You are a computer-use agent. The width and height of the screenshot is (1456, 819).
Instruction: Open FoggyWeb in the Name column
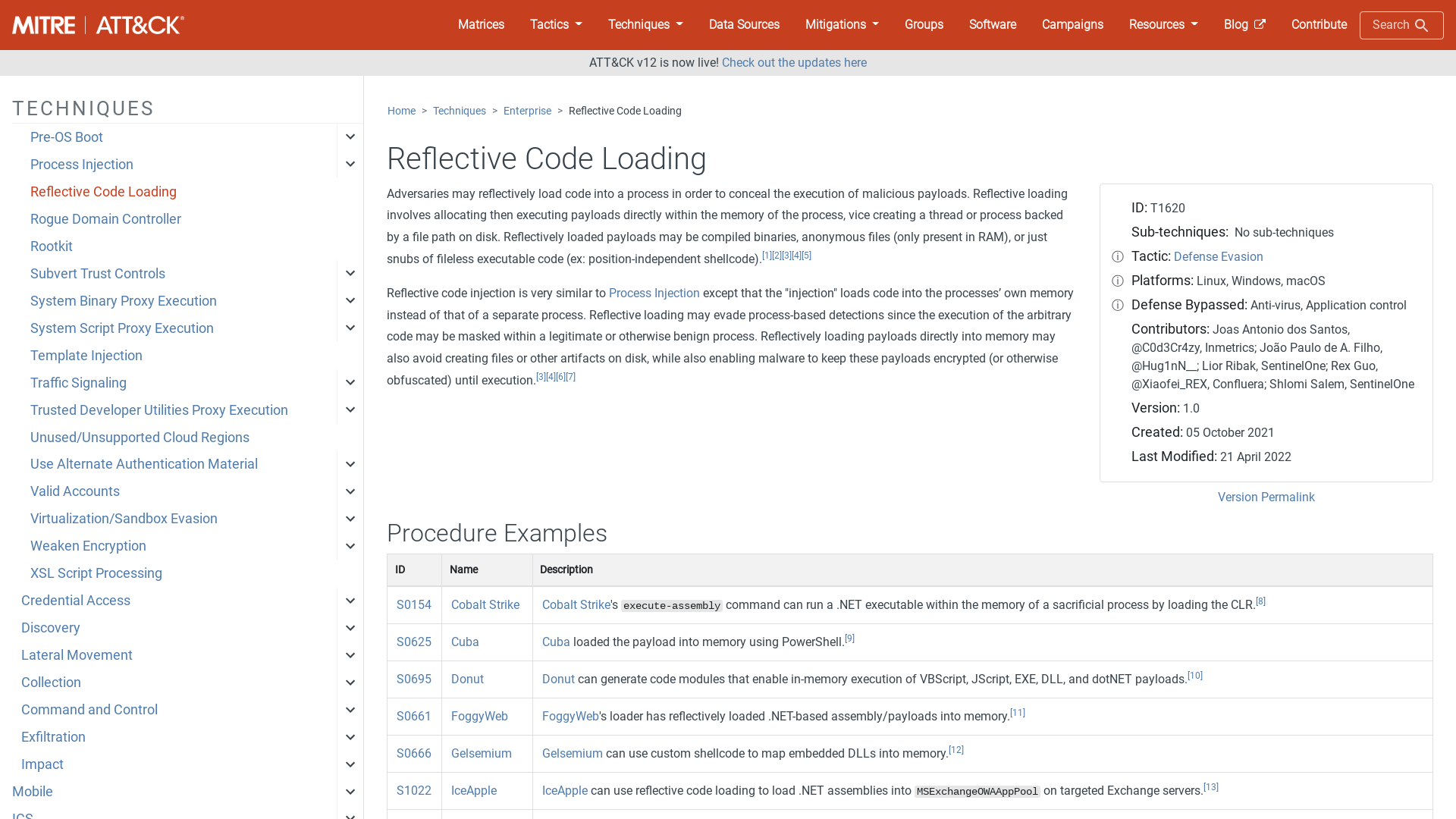click(x=479, y=717)
